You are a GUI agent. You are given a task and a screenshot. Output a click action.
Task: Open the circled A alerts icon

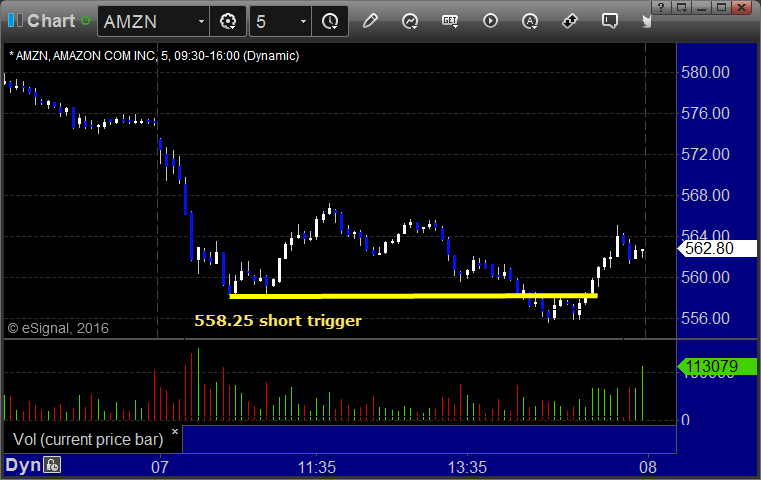(530, 21)
